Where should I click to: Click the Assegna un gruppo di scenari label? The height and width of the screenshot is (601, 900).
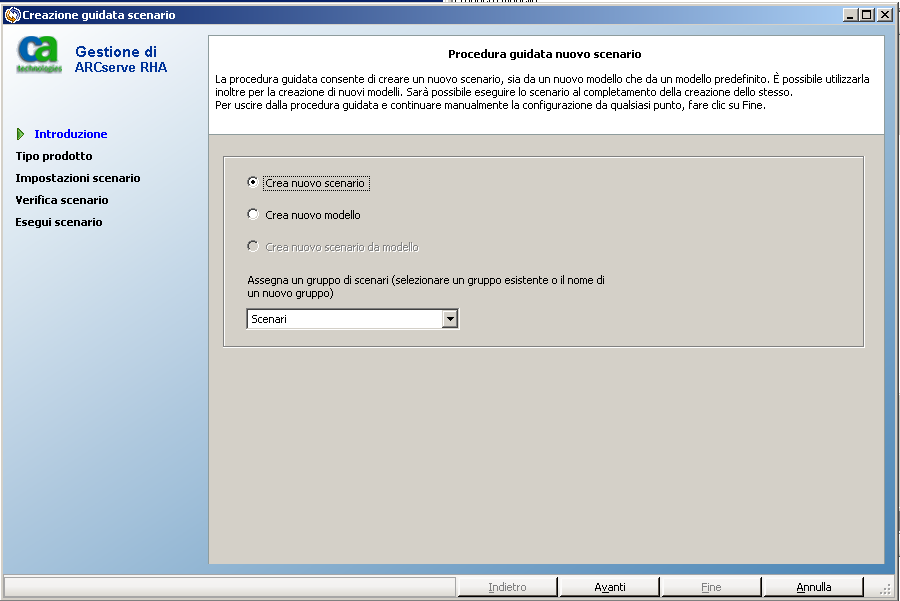point(426,286)
